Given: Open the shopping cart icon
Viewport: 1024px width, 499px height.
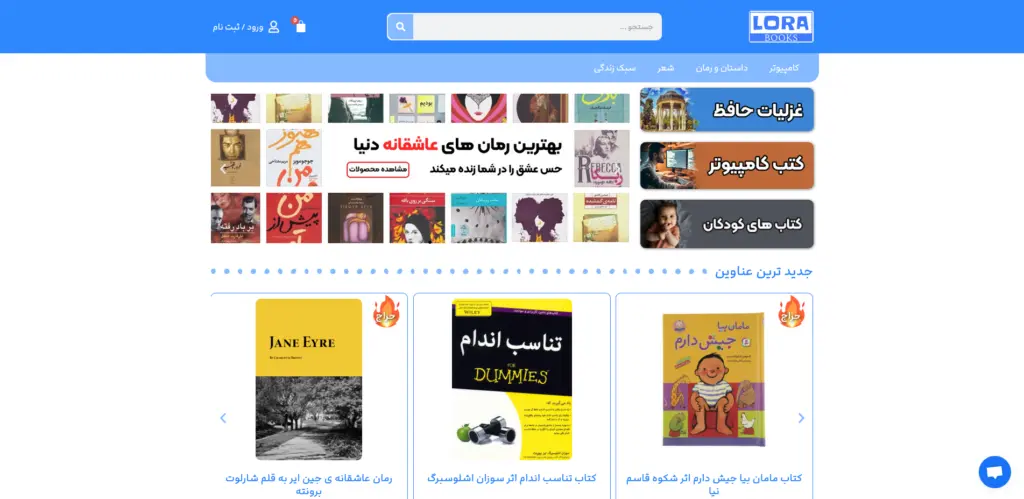Looking at the screenshot, I should tap(300, 26).
